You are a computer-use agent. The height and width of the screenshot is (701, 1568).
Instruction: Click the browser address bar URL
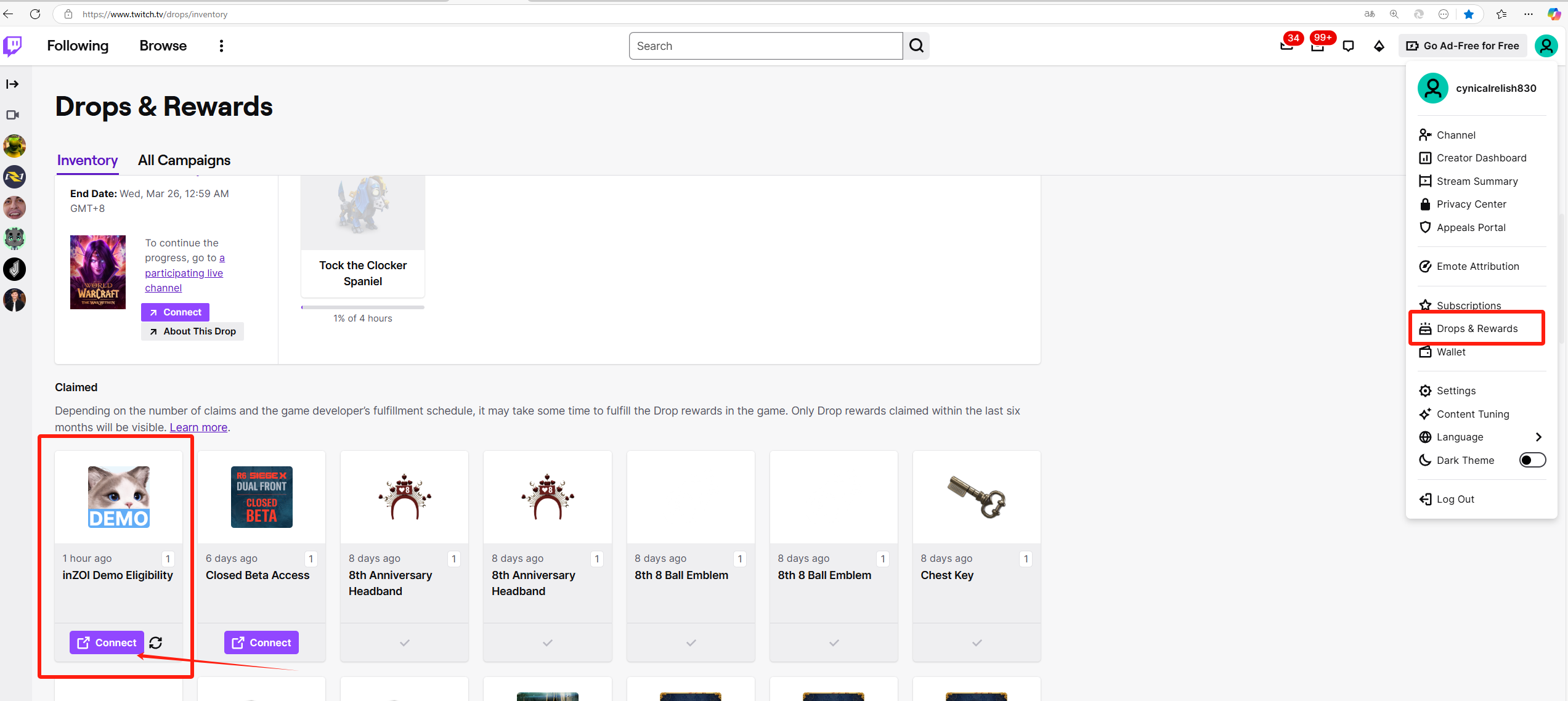(155, 14)
